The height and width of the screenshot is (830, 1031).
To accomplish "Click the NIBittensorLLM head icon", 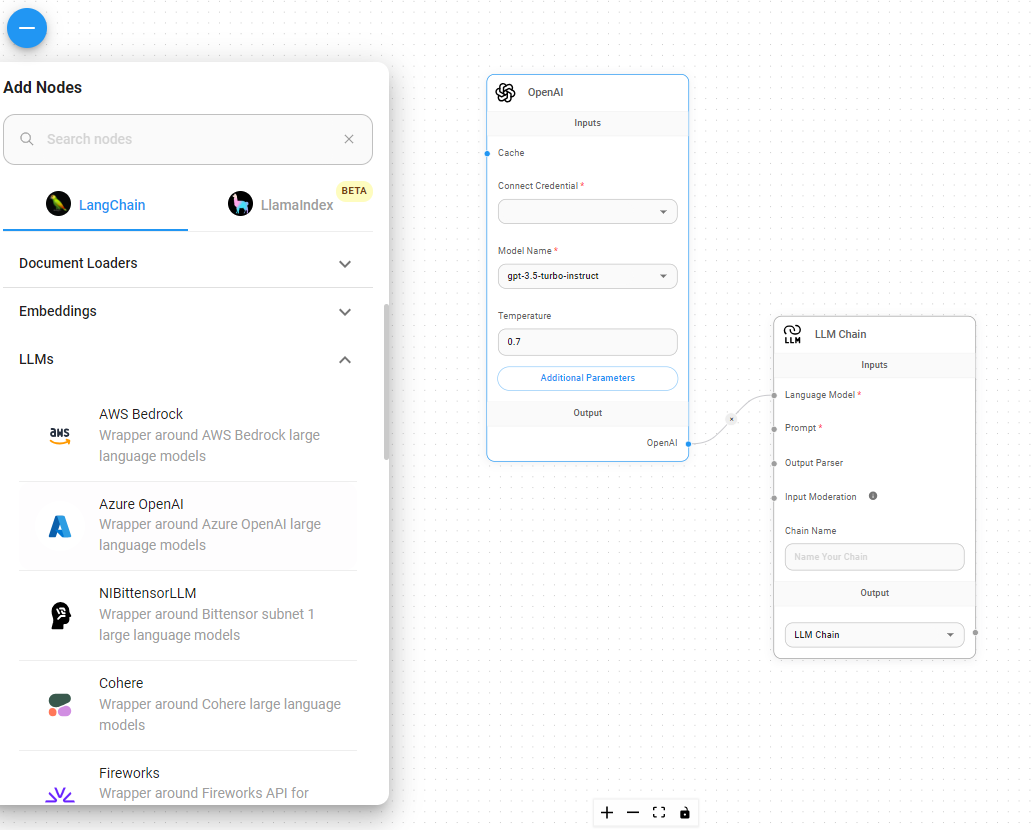I will [x=60, y=616].
